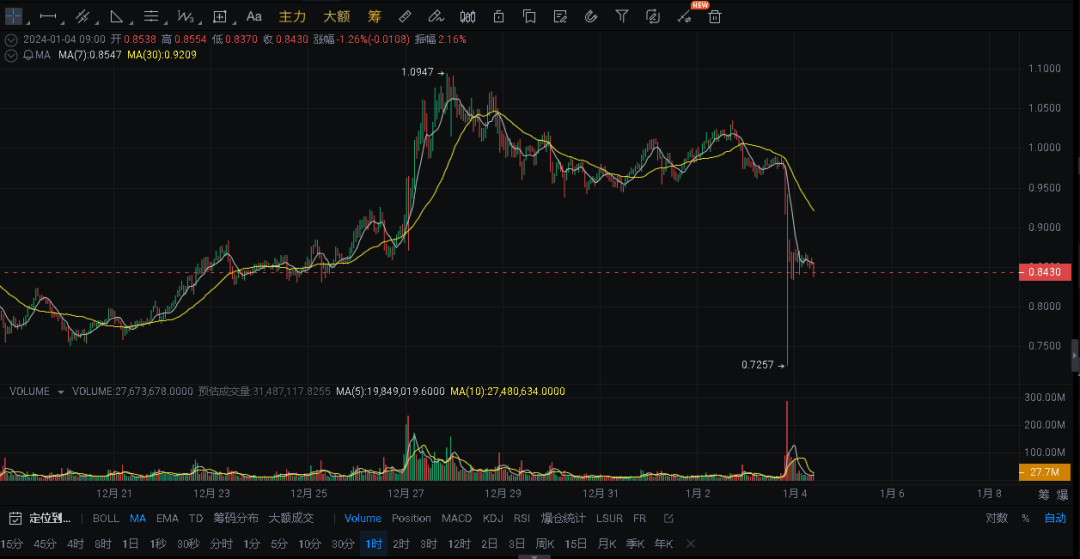The height and width of the screenshot is (559, 1080).
Task: Select the ruler measurement tool
Action: pyautogui.click(x=405, y=16)
